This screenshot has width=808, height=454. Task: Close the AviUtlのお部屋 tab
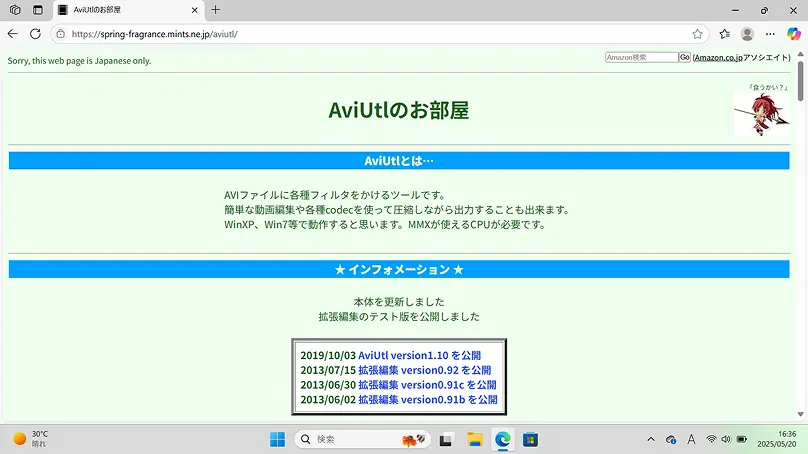(x=195, y=10)
